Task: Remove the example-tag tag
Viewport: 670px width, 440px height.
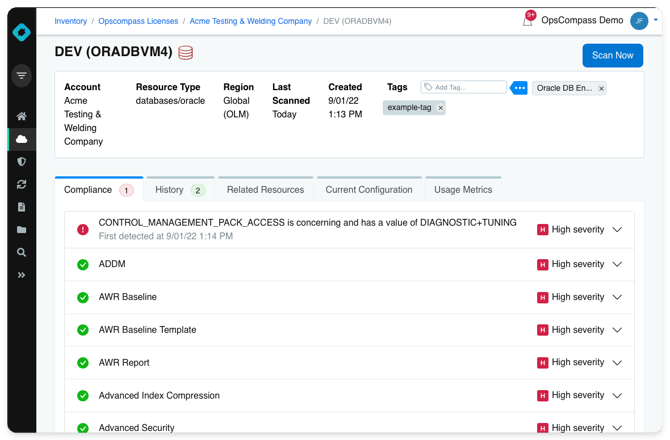Action: 441,108
